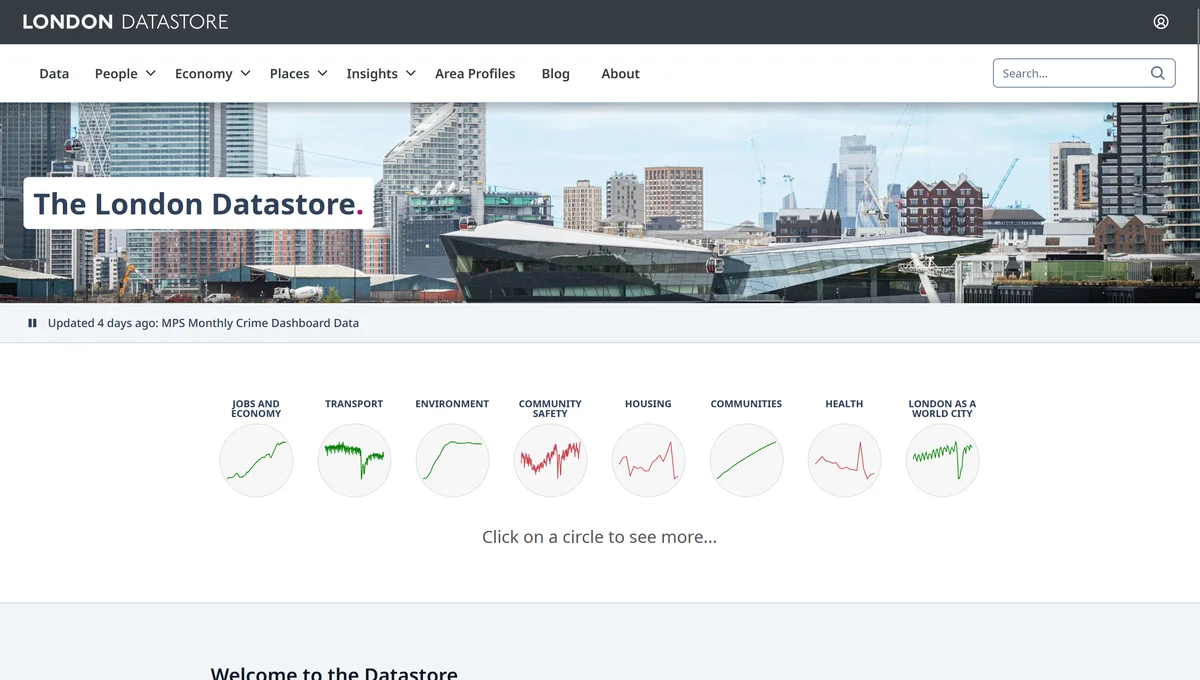Go to Area Profiles page
1200x680 pixels.
pyautogui.click(x=475, y=74)
